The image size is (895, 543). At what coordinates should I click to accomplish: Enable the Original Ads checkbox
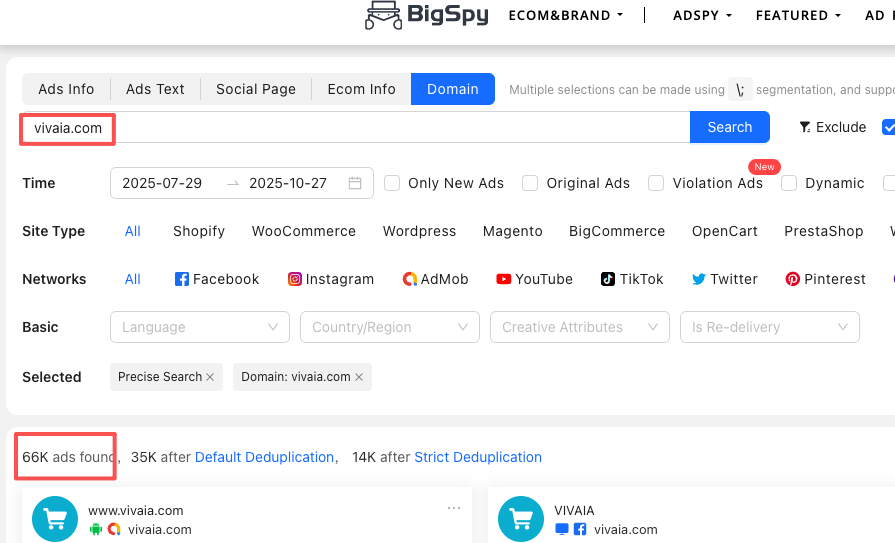click(530, 183)
